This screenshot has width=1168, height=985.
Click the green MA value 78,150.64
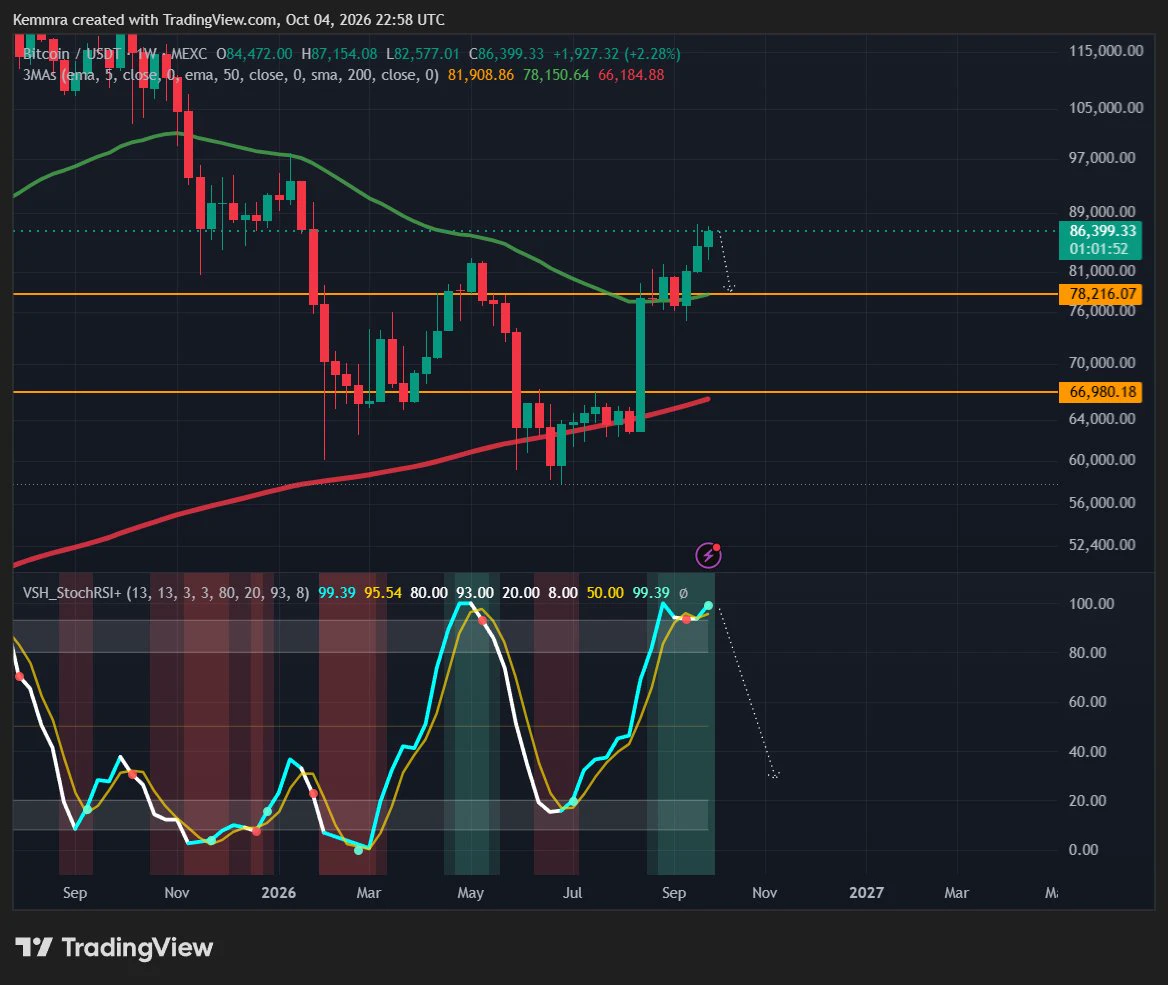click(556, 75)
